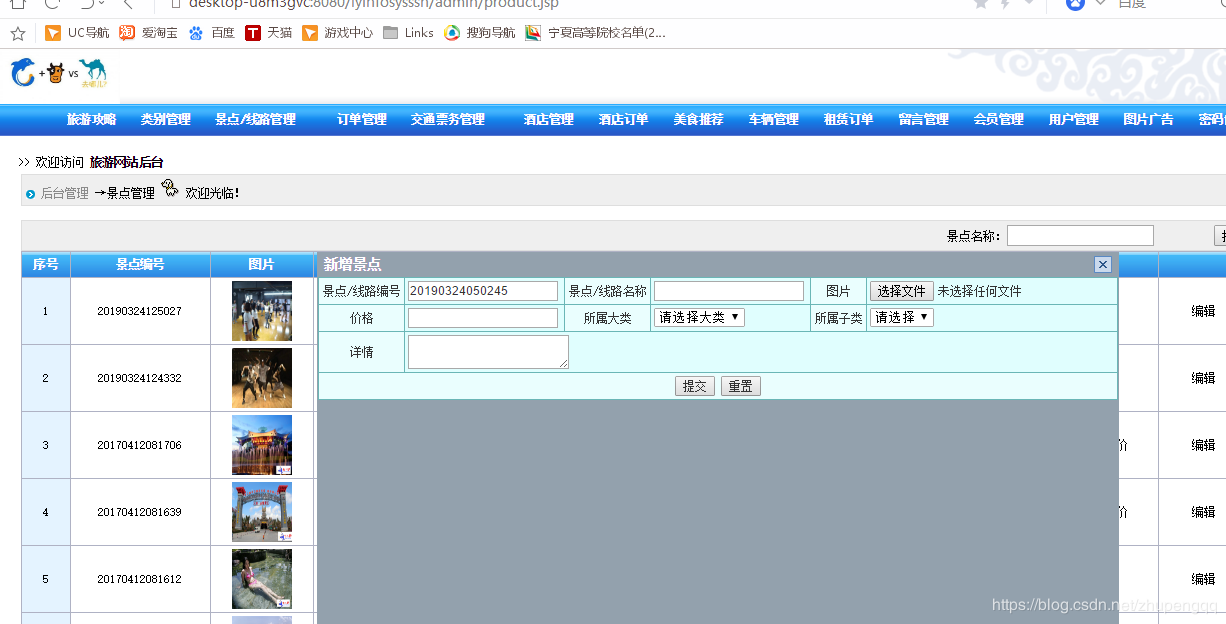Click 编辑 for row 20170412081706

1203,445
